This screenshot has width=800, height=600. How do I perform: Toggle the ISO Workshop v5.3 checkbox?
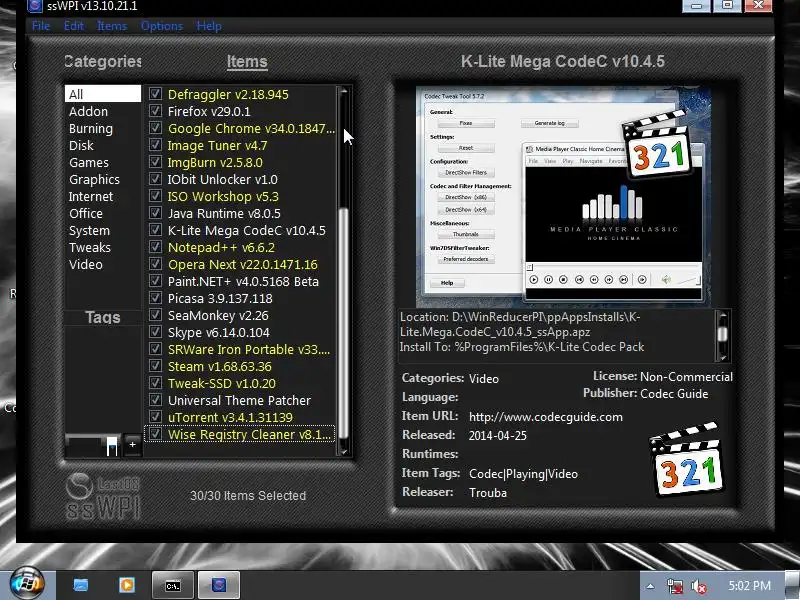[x=155, y=196]
